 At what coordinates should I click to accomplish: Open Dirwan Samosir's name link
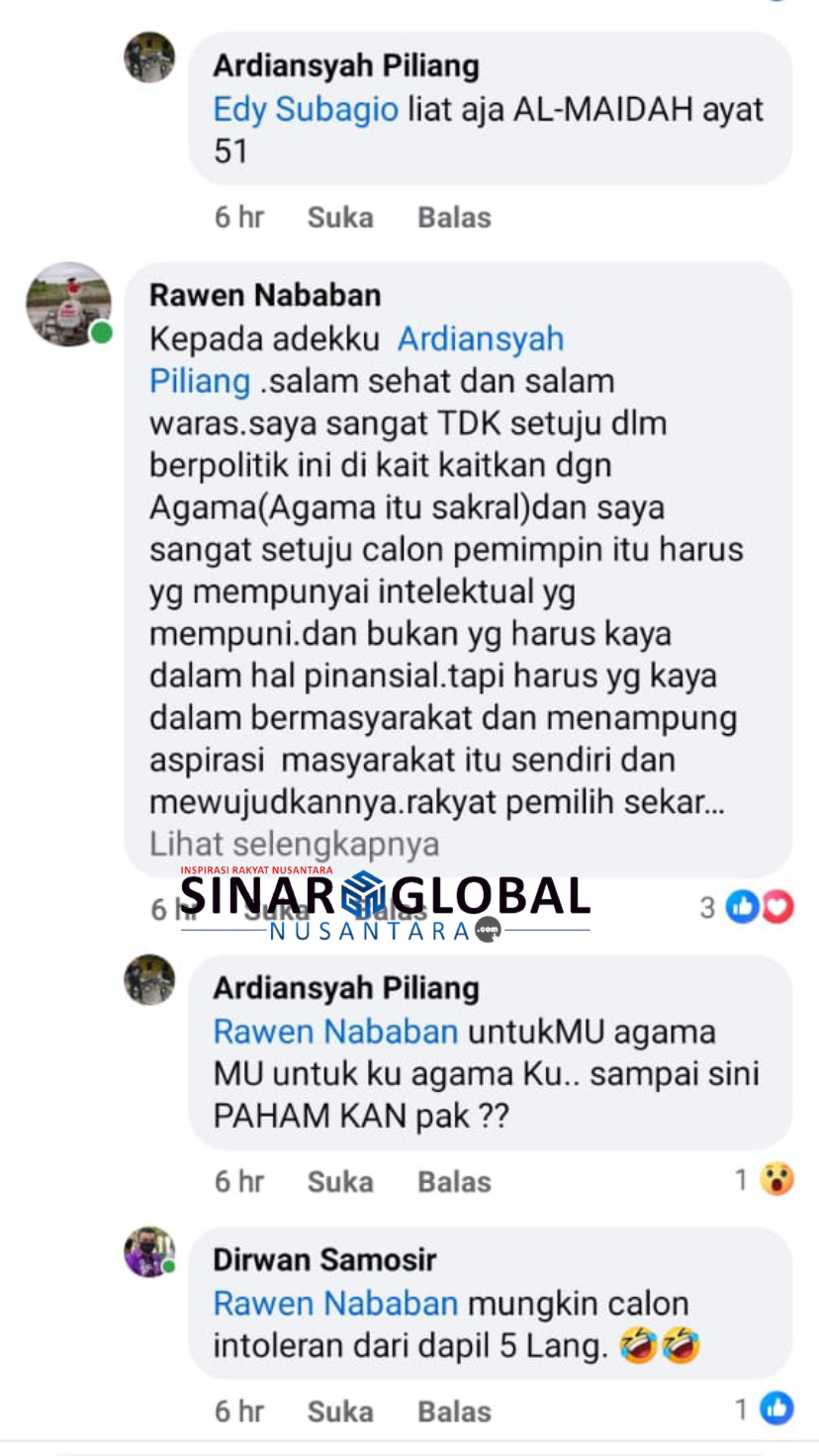pos(324,1260)
